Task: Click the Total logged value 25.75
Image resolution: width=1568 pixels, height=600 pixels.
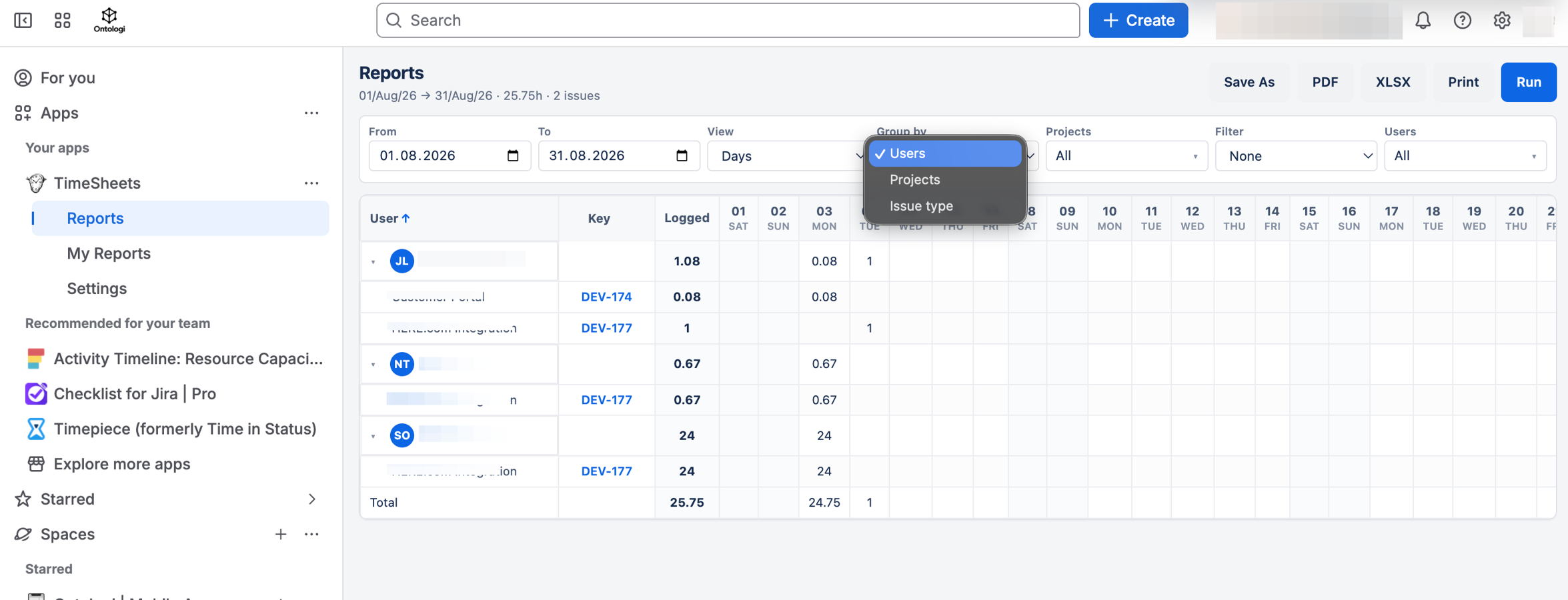Action: (x=686, y=503)
